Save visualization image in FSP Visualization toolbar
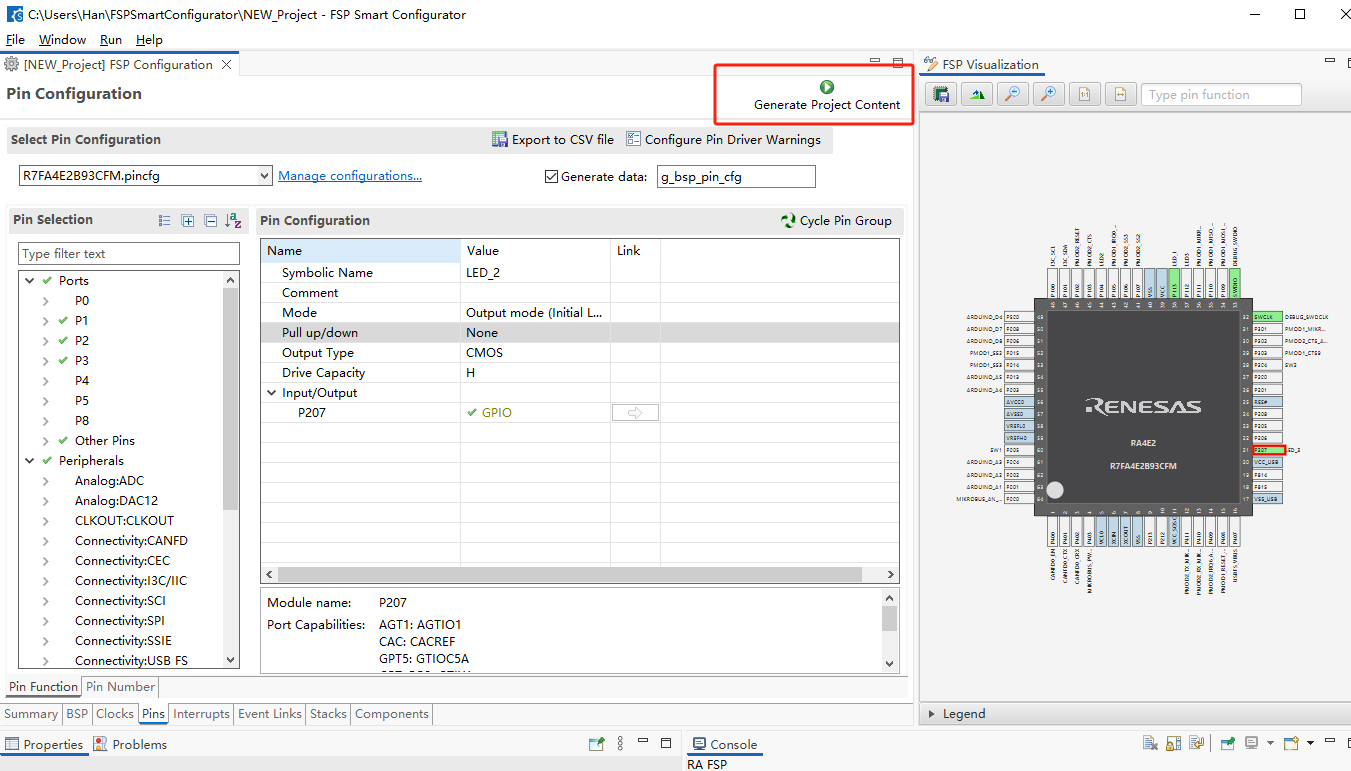 tap(941, 94)
